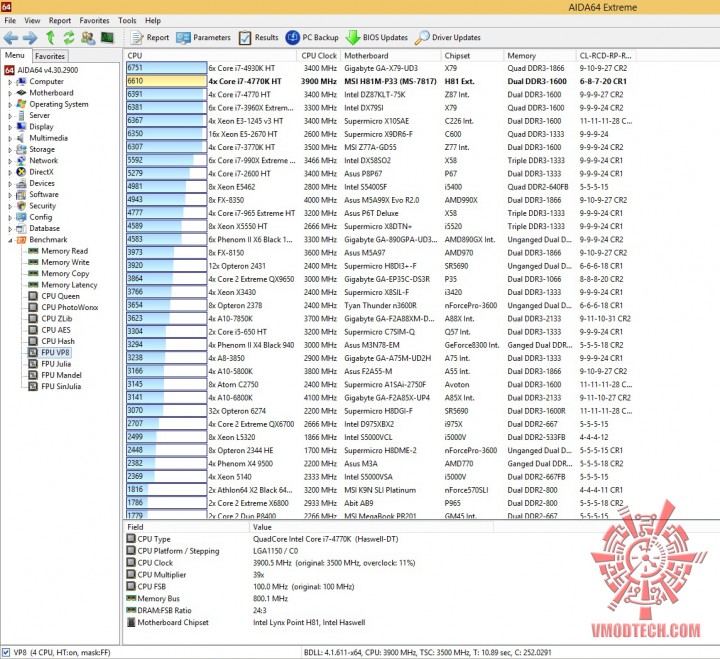Select the Config tree item
The width and height of the screenshot is (720, 659).
click(x=34, y=217)
